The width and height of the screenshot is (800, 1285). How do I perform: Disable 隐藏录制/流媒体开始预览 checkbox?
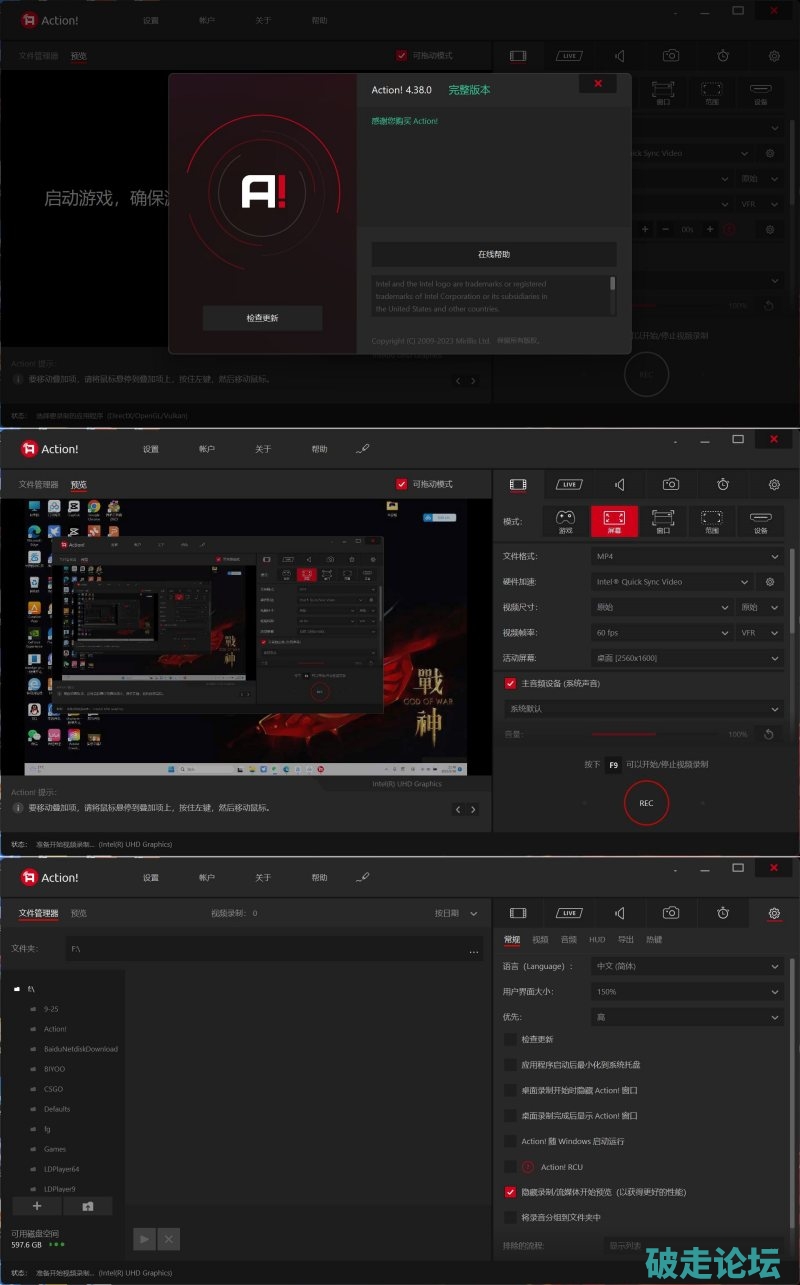point(511,1192)
